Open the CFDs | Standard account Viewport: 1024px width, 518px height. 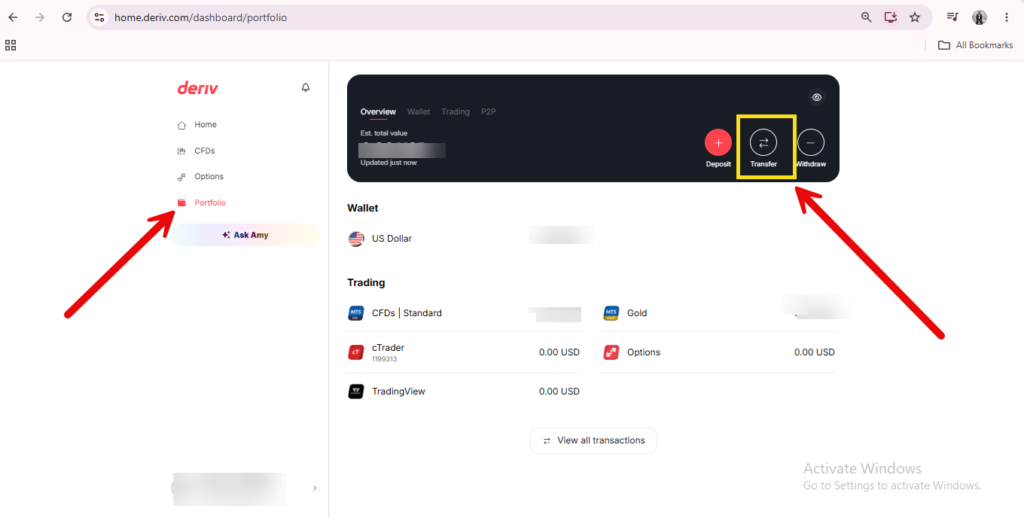click(x=464, y=313)
